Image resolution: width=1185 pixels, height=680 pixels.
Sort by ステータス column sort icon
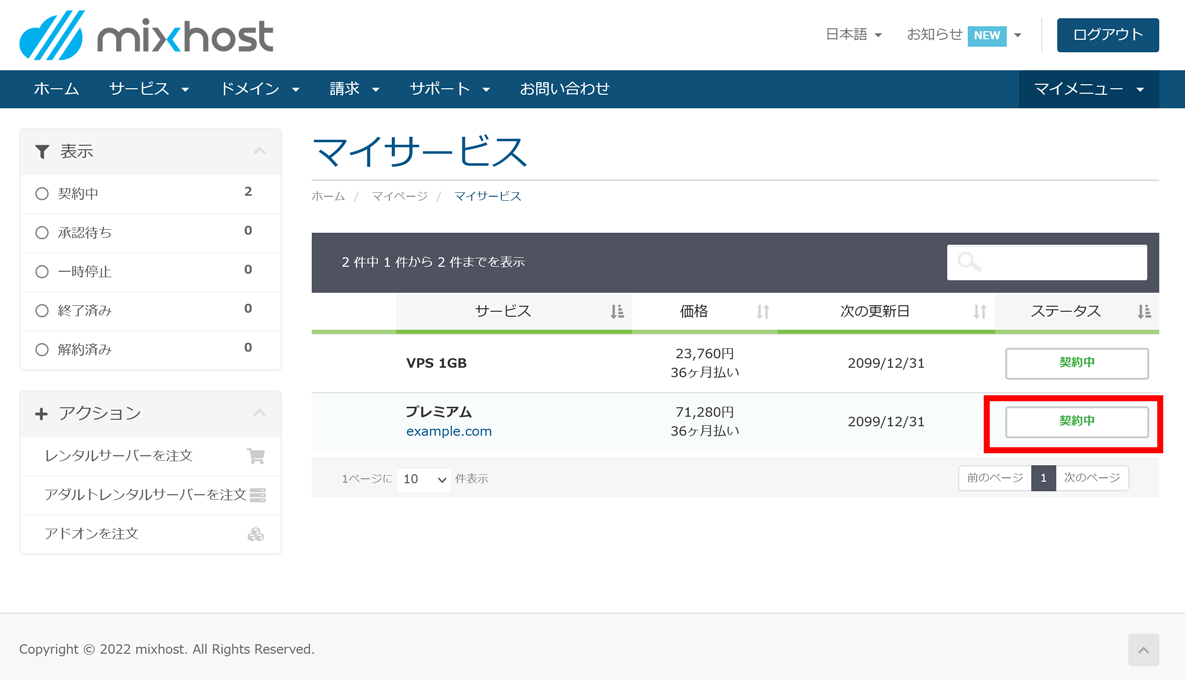point(1144,311)
